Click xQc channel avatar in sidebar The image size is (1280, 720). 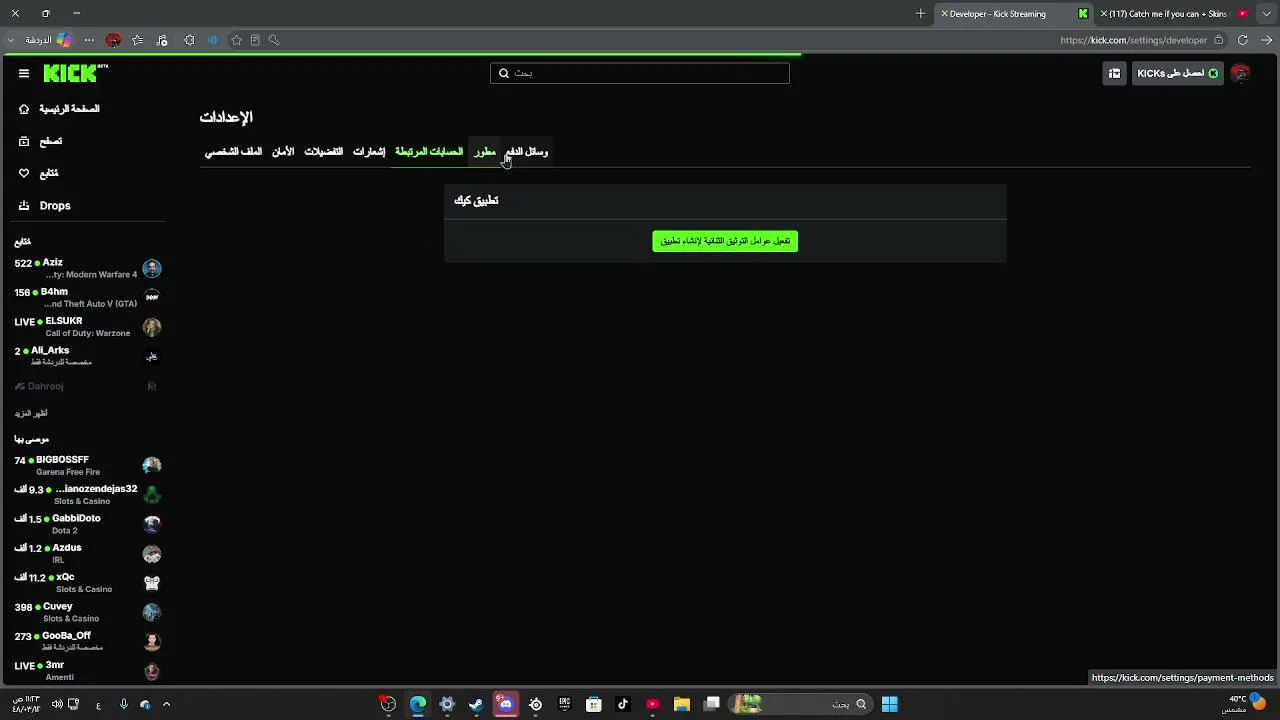tap(152, 582)
